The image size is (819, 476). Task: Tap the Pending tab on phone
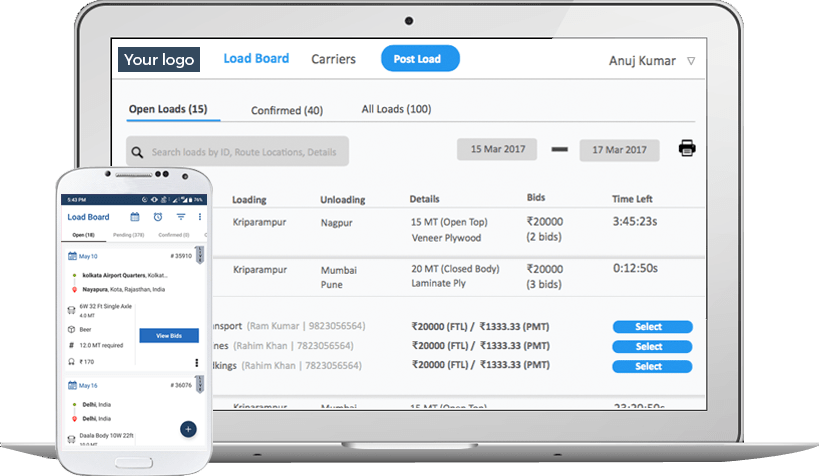[128, 235]
